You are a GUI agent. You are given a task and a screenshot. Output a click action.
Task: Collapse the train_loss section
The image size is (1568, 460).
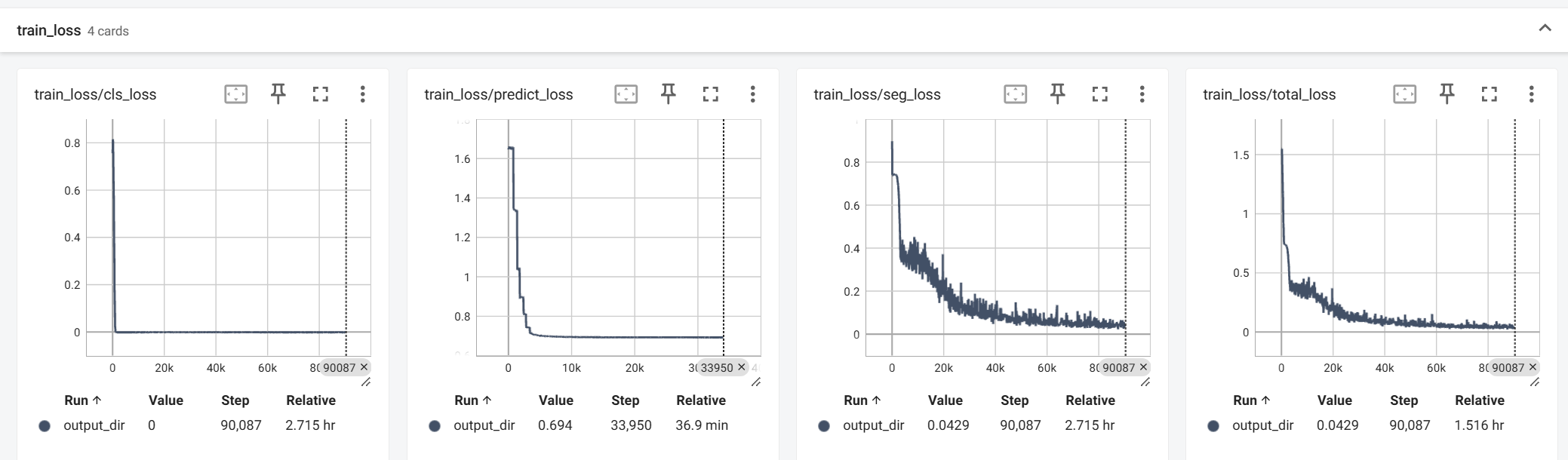[1545, 29]
